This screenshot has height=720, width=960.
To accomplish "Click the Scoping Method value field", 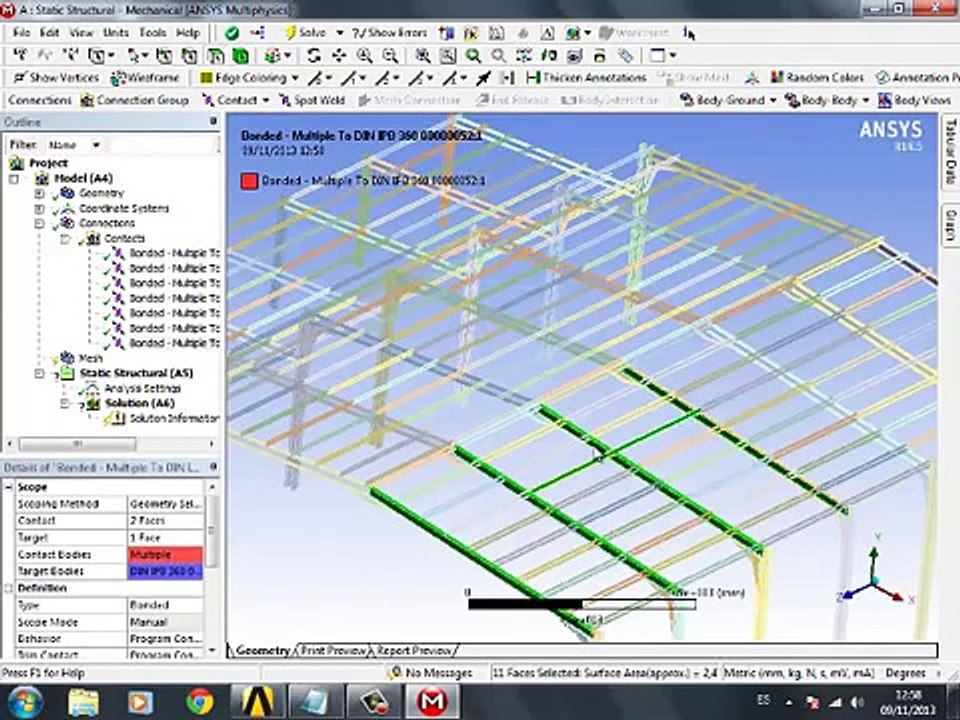I will [x=165, y=504].
